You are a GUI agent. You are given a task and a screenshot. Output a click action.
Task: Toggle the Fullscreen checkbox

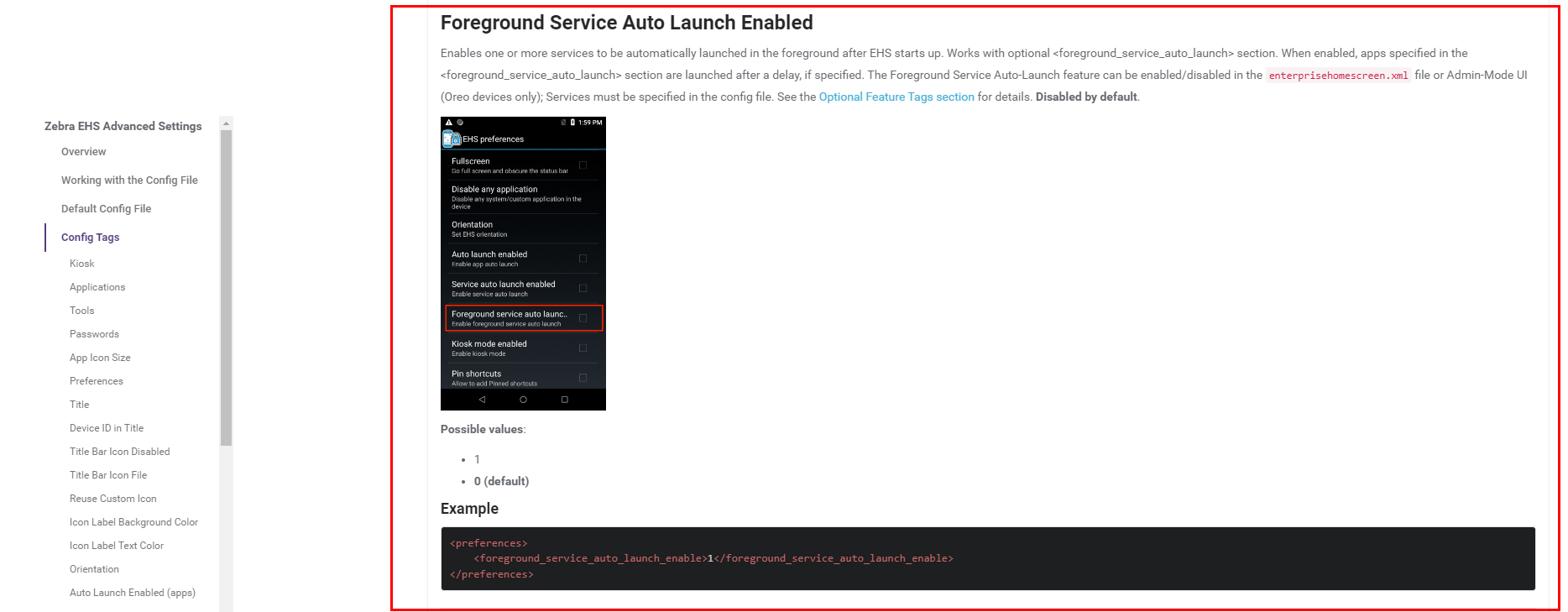(583, 165)
